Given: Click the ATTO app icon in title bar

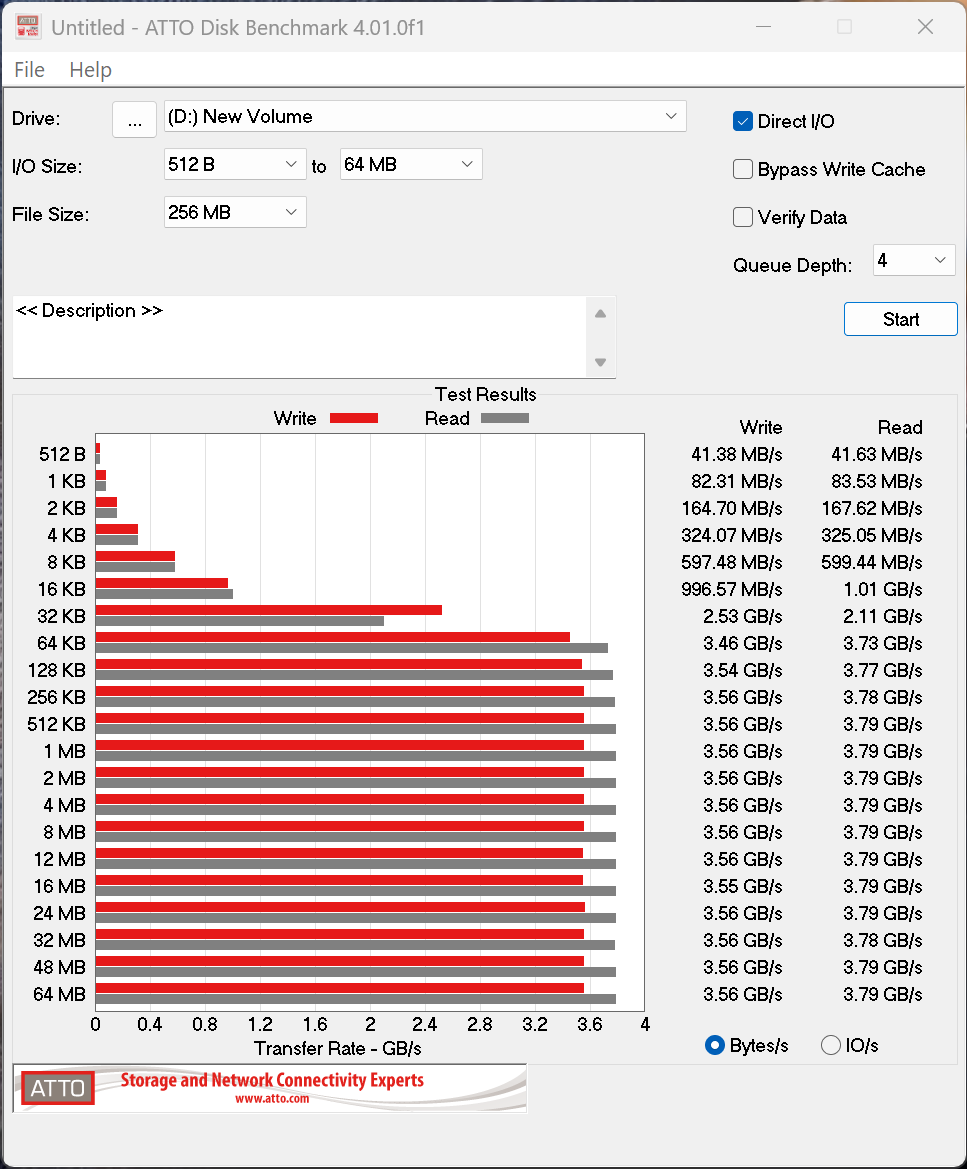Looking at the screenshot, I should tap(27, 27).
